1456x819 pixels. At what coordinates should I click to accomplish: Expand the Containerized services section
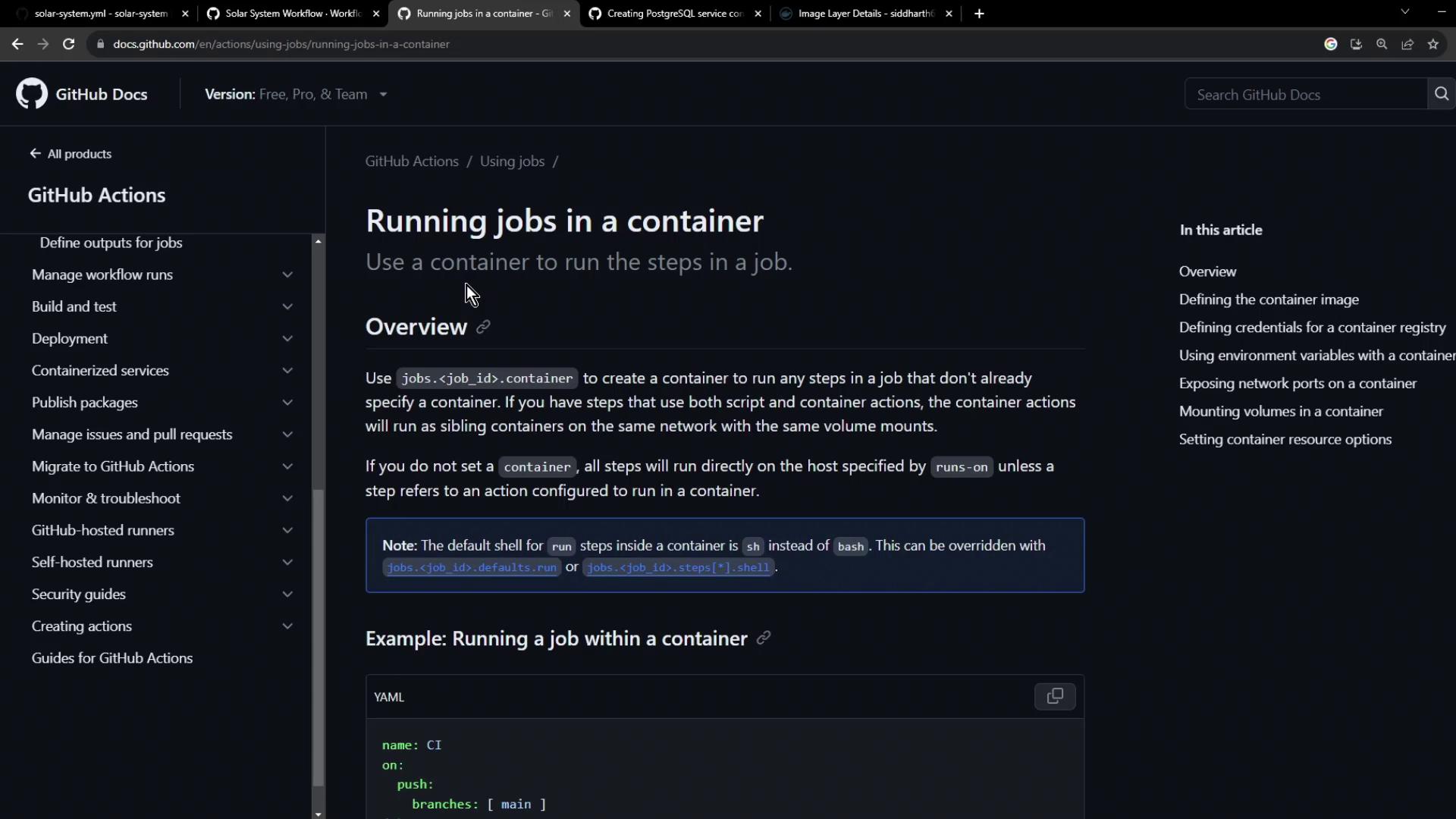[x=287, y=371]
